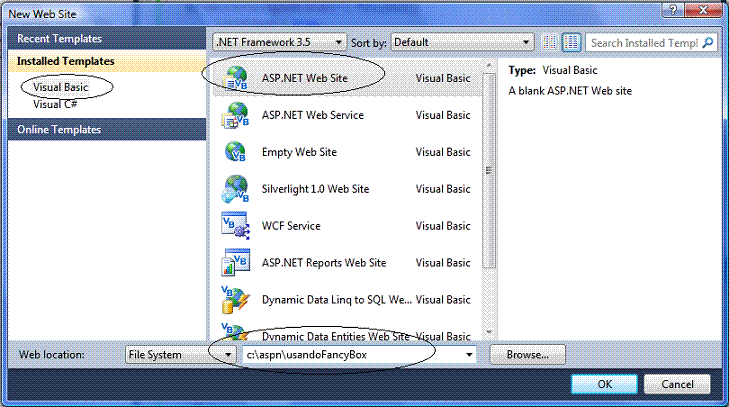This screenshot has height=407, width=729.
Task: Click the scrollbar down arrow in template list
Action: [x=489, y=332]
